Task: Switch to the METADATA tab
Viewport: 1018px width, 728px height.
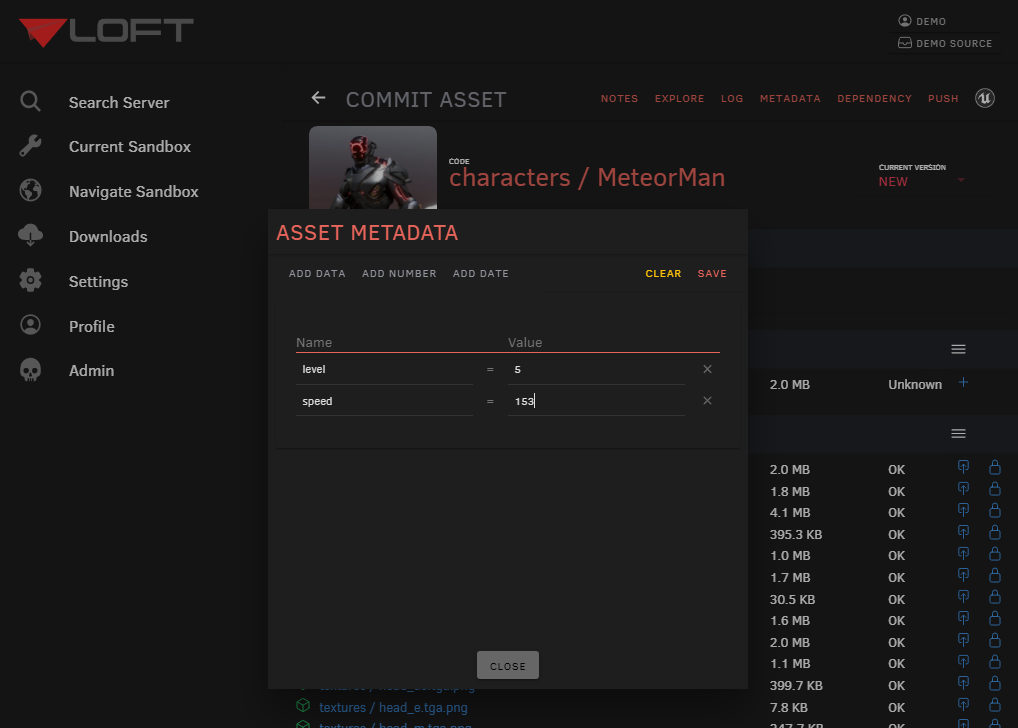Action: click(790, 98)
